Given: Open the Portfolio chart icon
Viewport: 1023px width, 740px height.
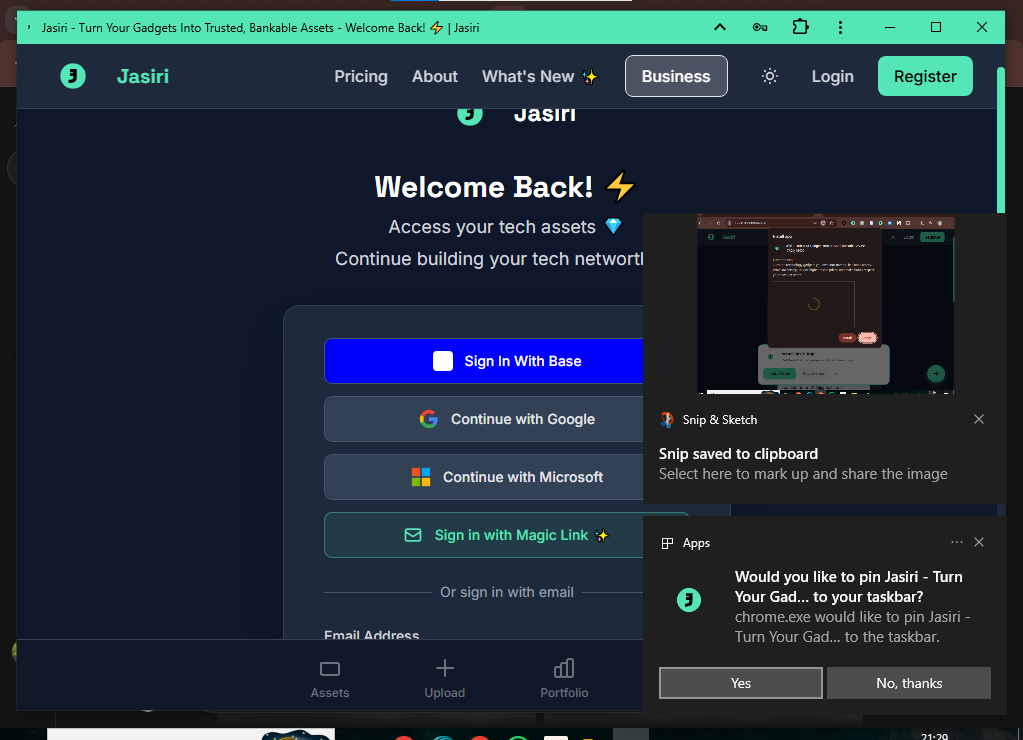Looking at the screenshot, I should (x=563, y=668).
